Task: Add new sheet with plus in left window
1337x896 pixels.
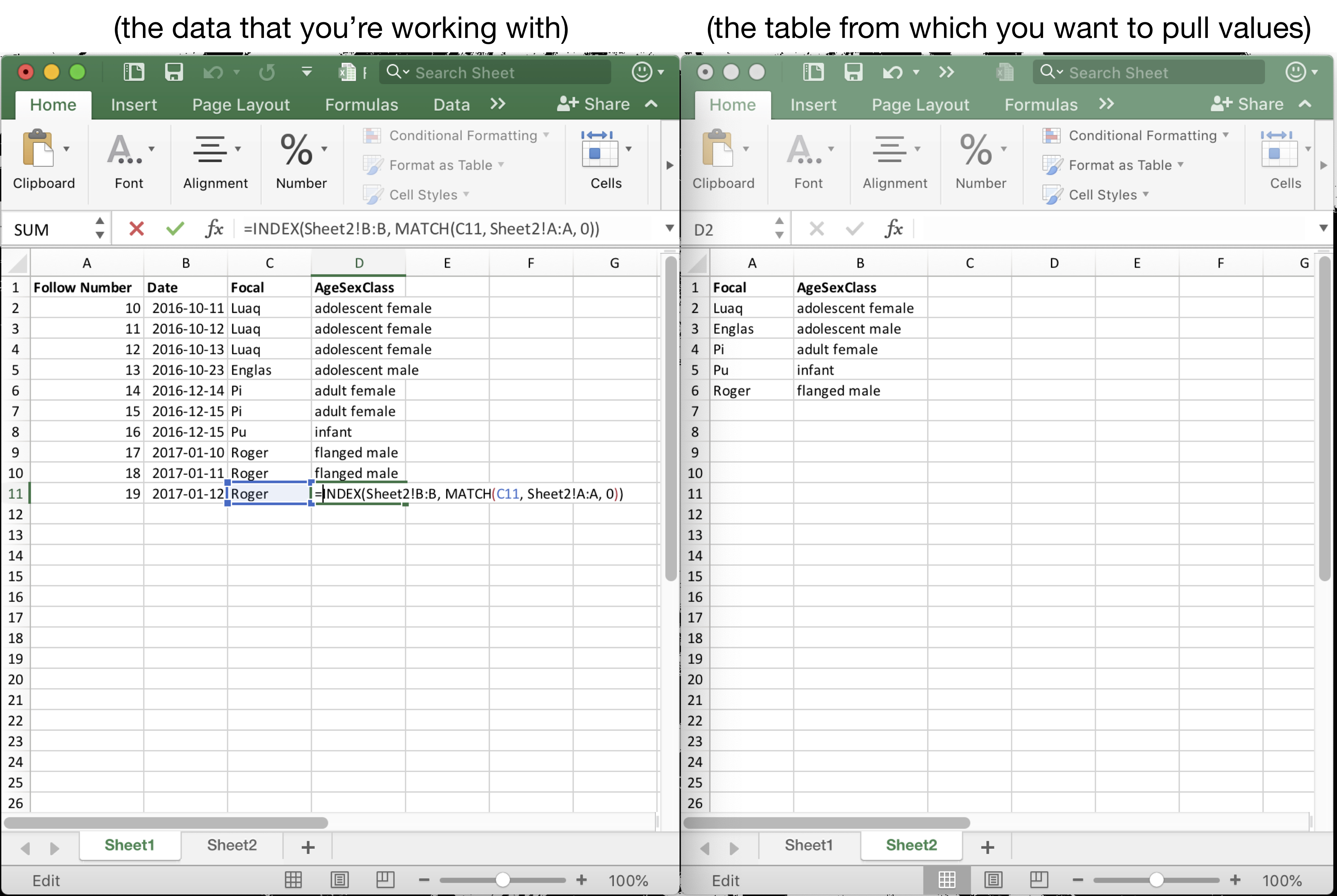Action: (x=308, y=847)
